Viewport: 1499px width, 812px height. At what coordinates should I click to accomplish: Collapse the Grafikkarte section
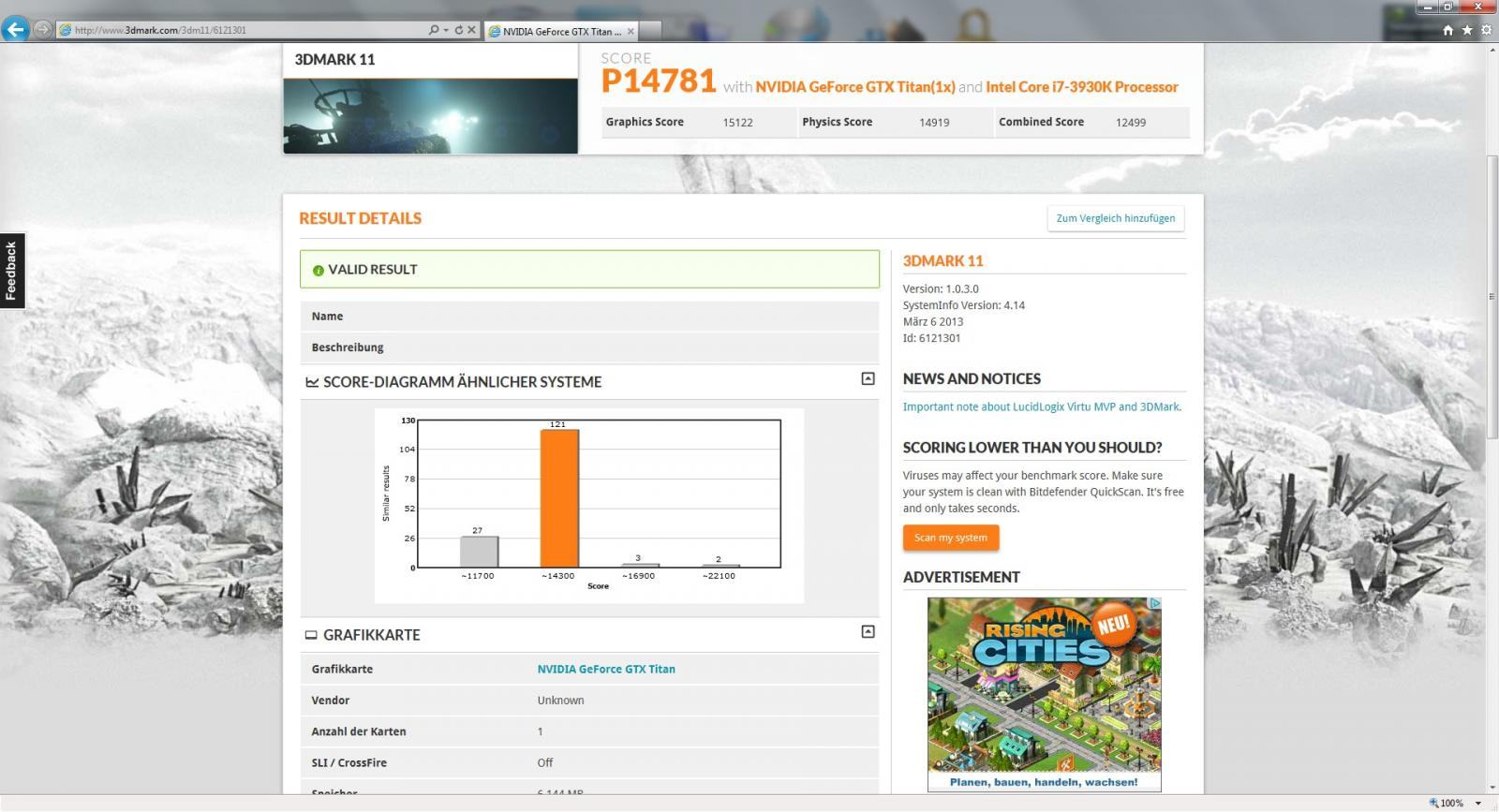click(868, 631)
